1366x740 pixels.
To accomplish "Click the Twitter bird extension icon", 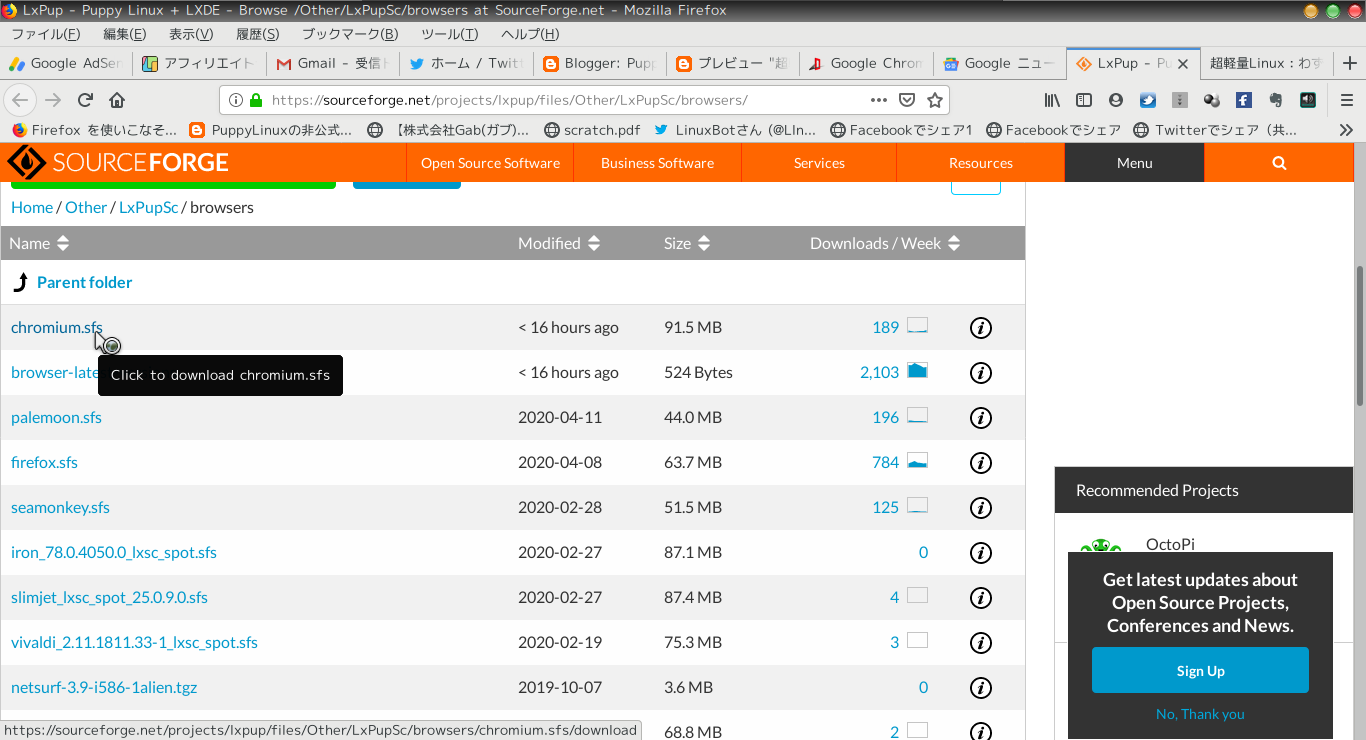I will point(1148,100).
